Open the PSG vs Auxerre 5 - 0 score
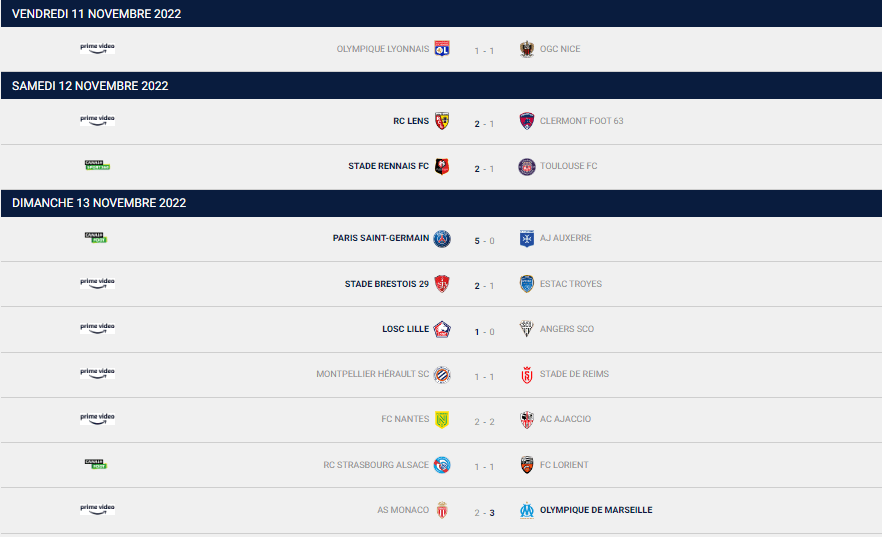The height and width of the screenshot is (537, 882). [484, 241]
